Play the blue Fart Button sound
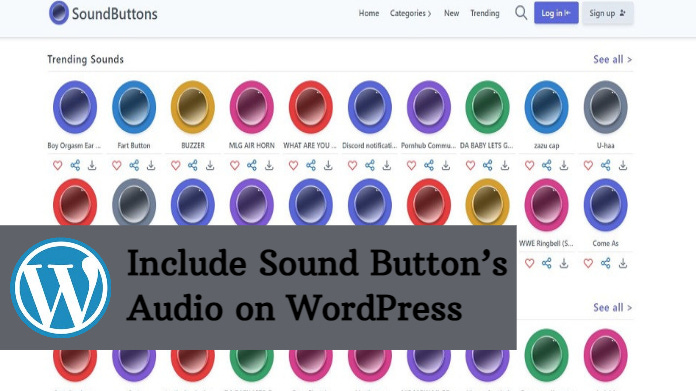The height and width of the screenshot is (391, 696). 134,107
